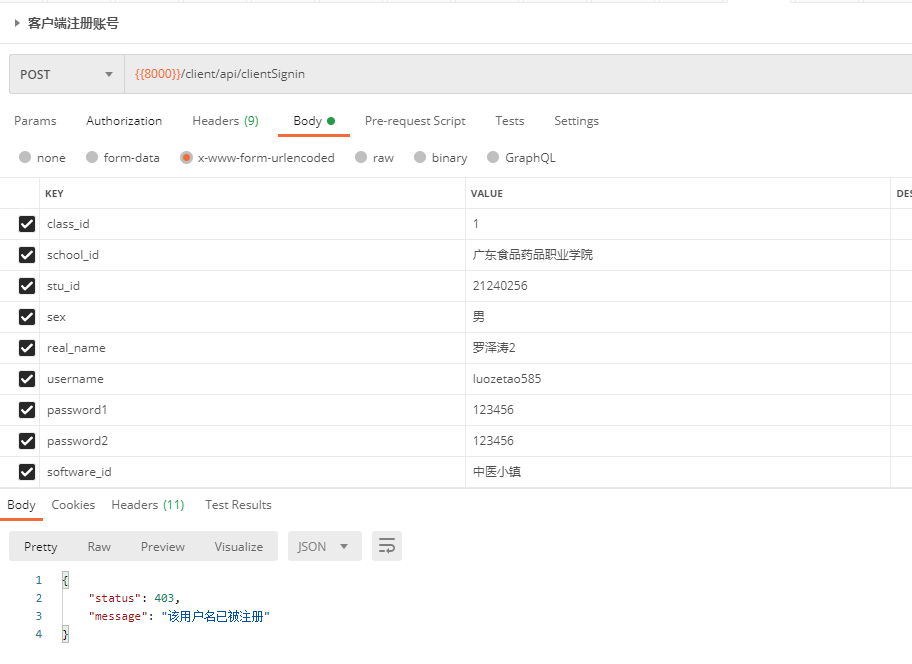Open the Headers (9) request tab
The height and width of the screenshot is (664, 912).
coord(225,121)
